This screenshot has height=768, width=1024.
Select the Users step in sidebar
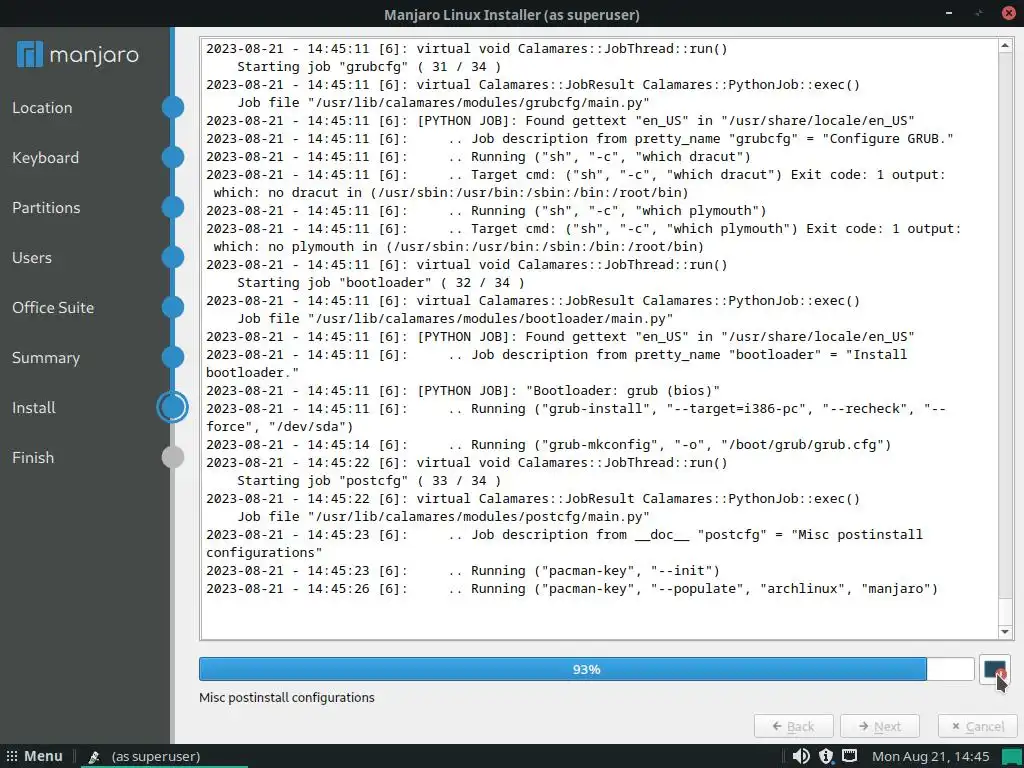tap(32, 257)
